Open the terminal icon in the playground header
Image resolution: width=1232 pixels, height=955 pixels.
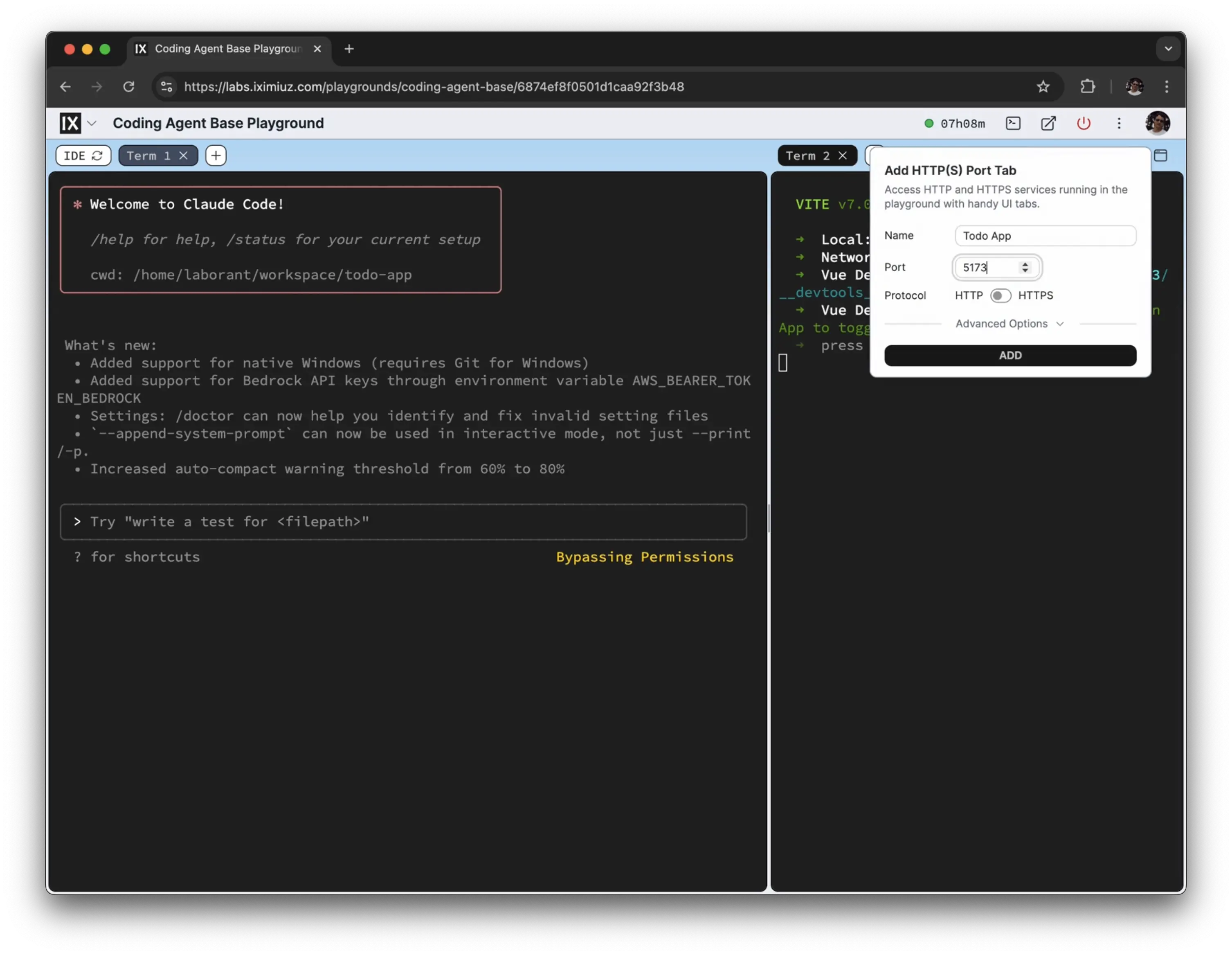pyautogui.click(x=1013, y=123)
